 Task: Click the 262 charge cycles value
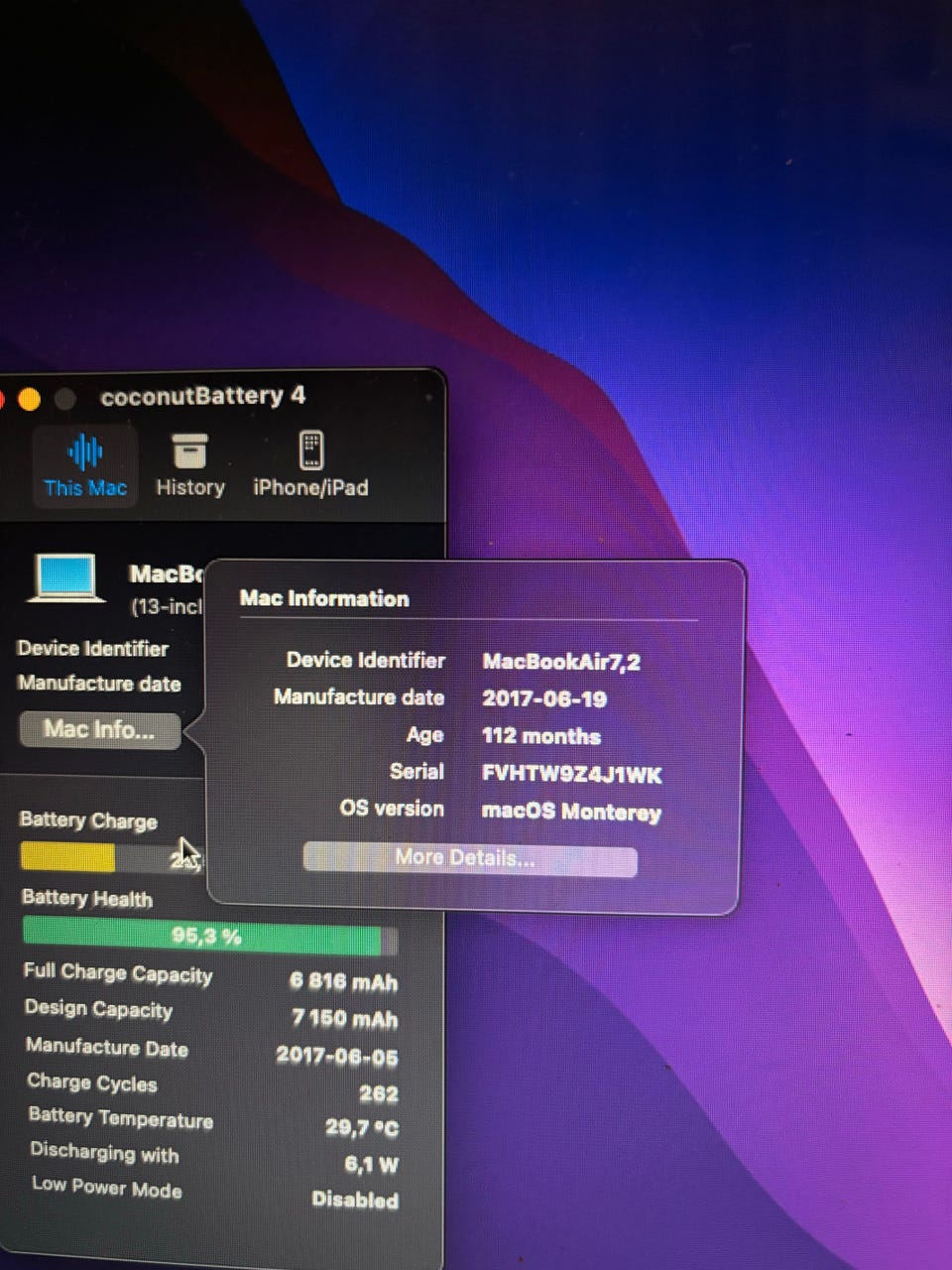tap(379, 1094)
